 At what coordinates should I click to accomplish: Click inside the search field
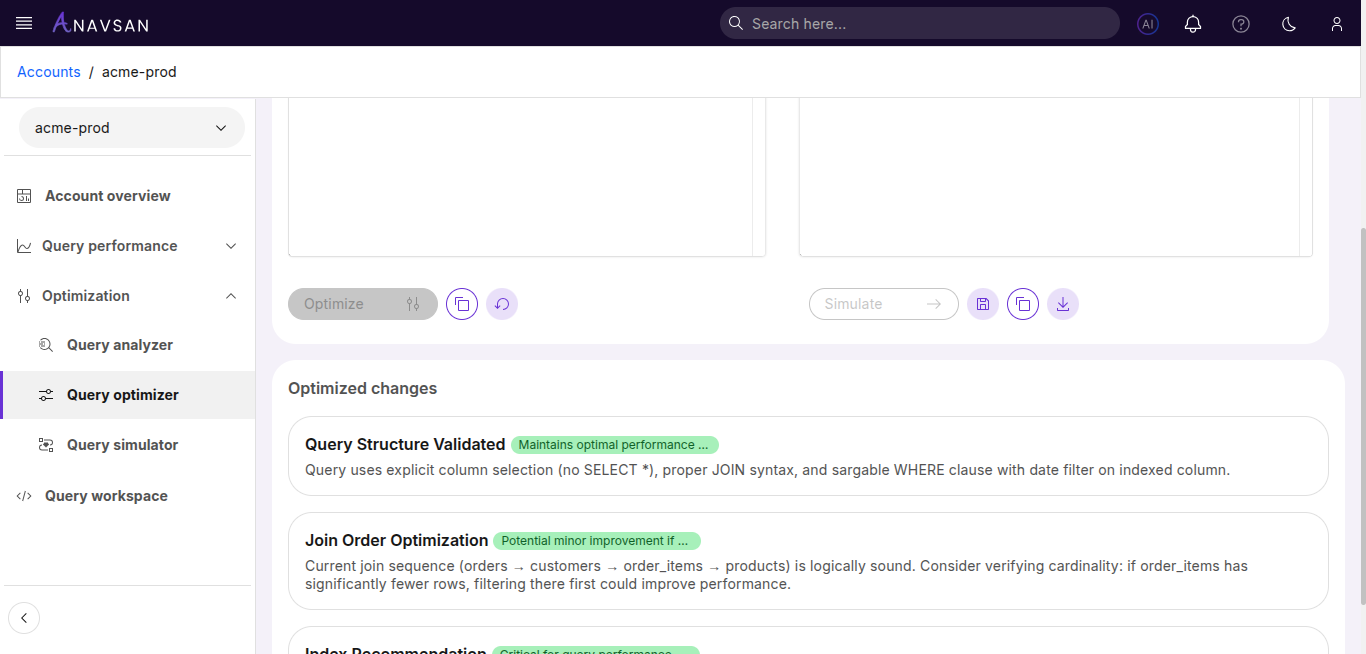point(919,23)
